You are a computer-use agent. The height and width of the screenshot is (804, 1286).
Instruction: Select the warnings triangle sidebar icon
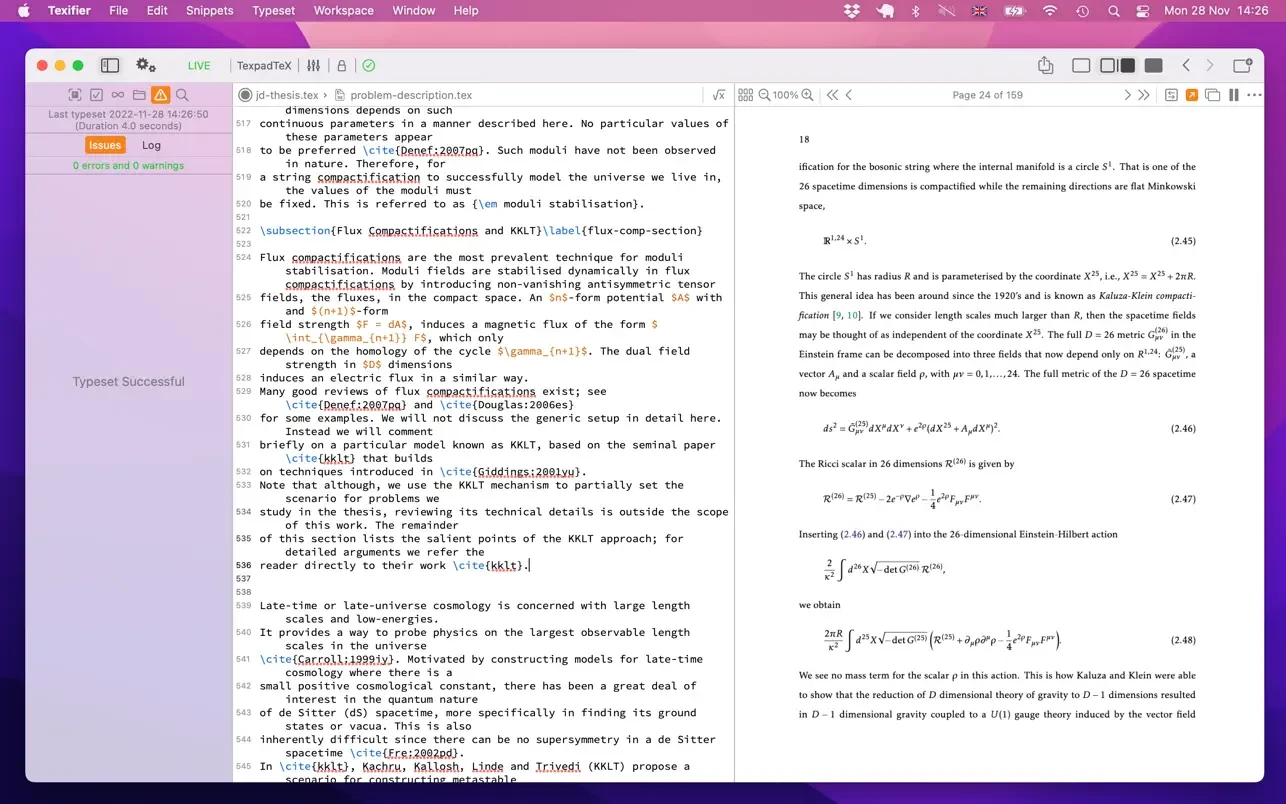(x=160, y=95)
